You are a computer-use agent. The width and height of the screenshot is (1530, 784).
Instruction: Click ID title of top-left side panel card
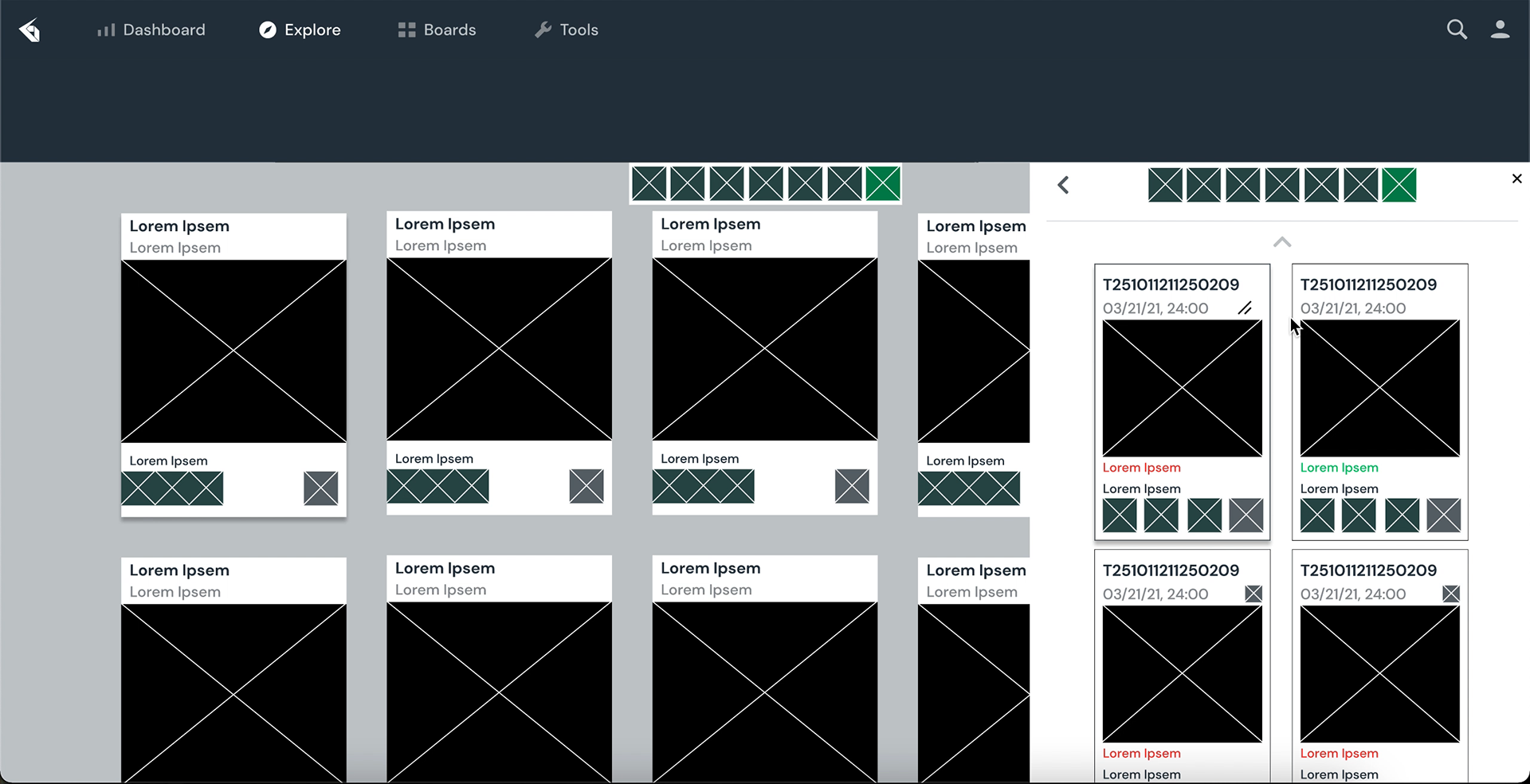pos(1171,284)
